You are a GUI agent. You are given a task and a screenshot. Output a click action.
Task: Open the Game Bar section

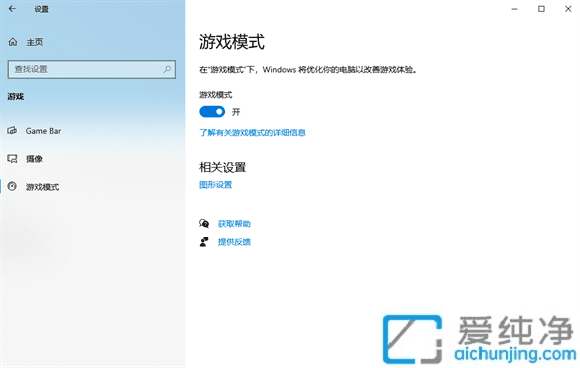click(43, 131)
